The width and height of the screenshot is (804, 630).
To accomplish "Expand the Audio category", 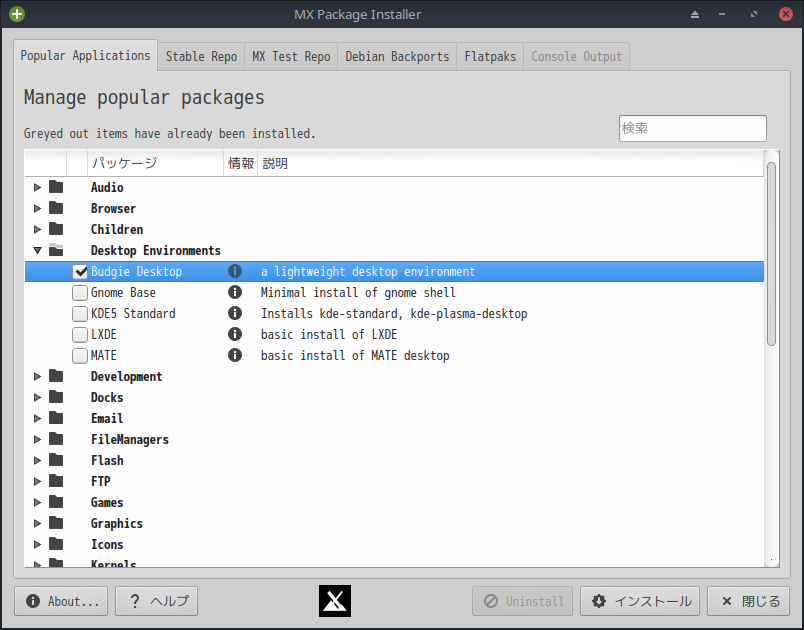I will click(x=37, y=187).
